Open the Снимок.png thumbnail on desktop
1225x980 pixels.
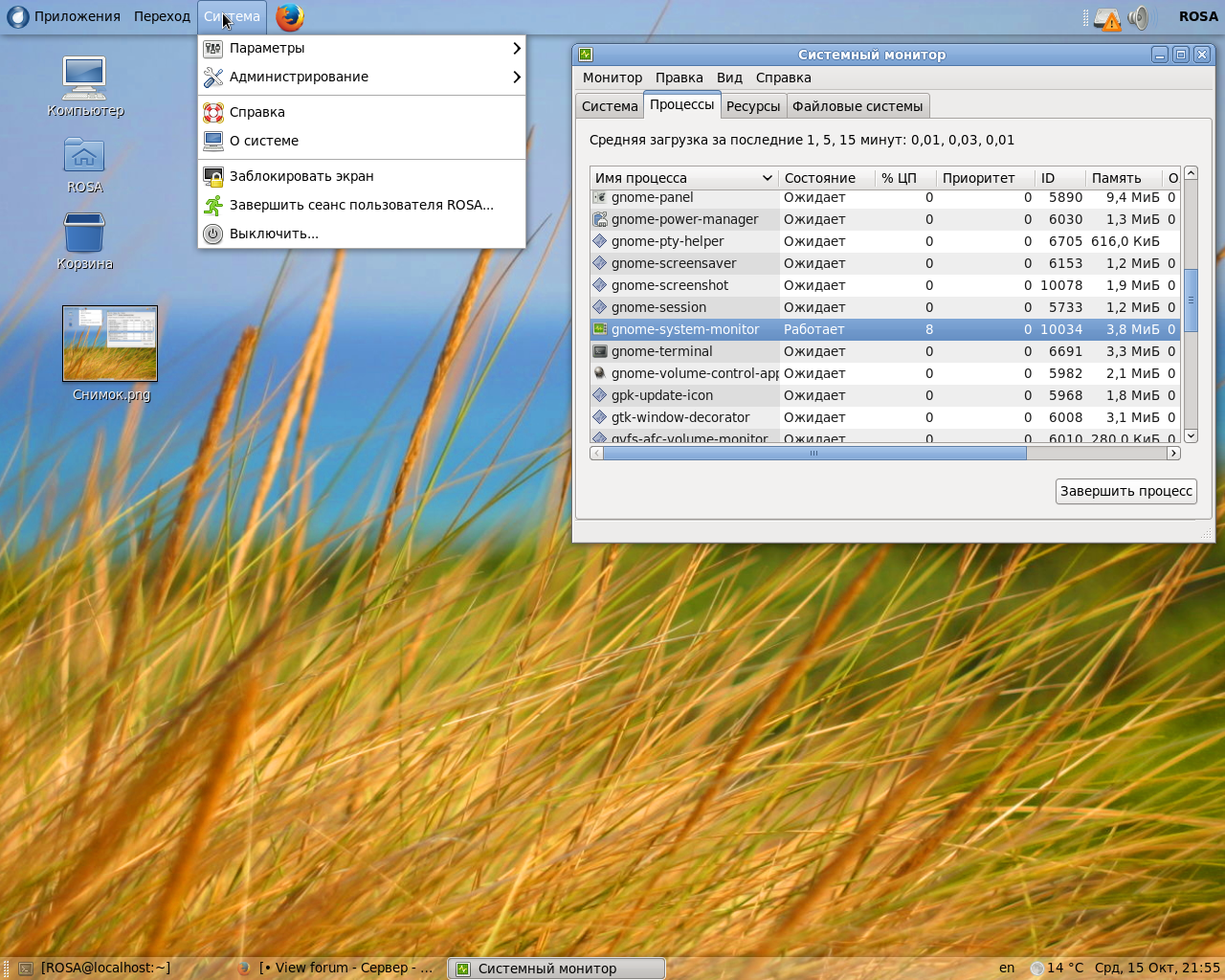pos(110,344)
